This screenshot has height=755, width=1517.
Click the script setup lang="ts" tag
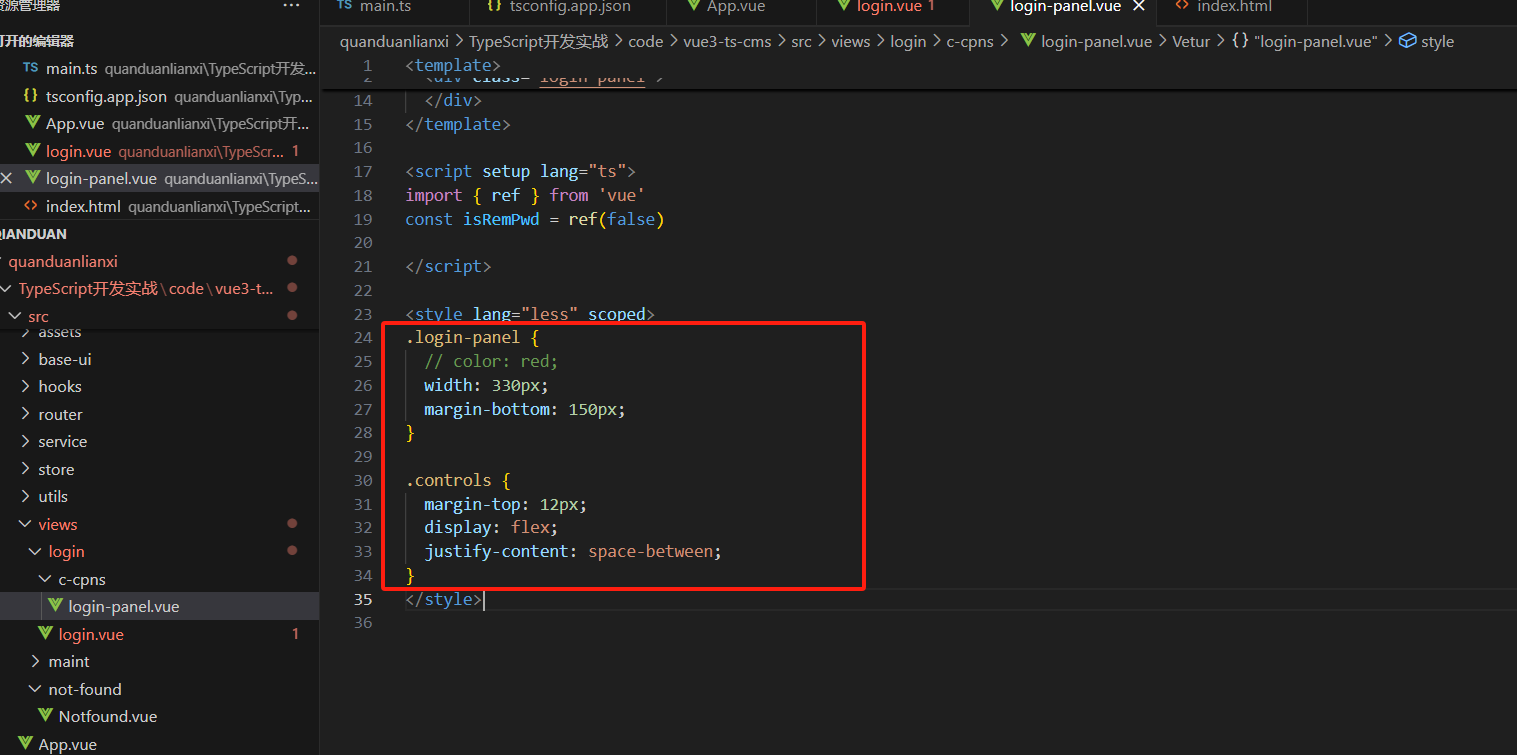pos(520,171)
